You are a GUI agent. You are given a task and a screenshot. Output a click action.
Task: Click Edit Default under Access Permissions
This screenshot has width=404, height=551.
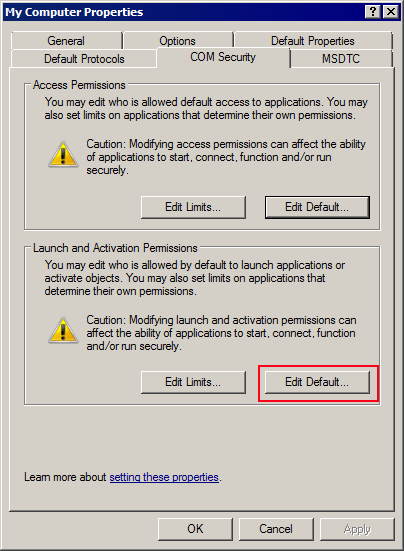[x=317, y=207]
